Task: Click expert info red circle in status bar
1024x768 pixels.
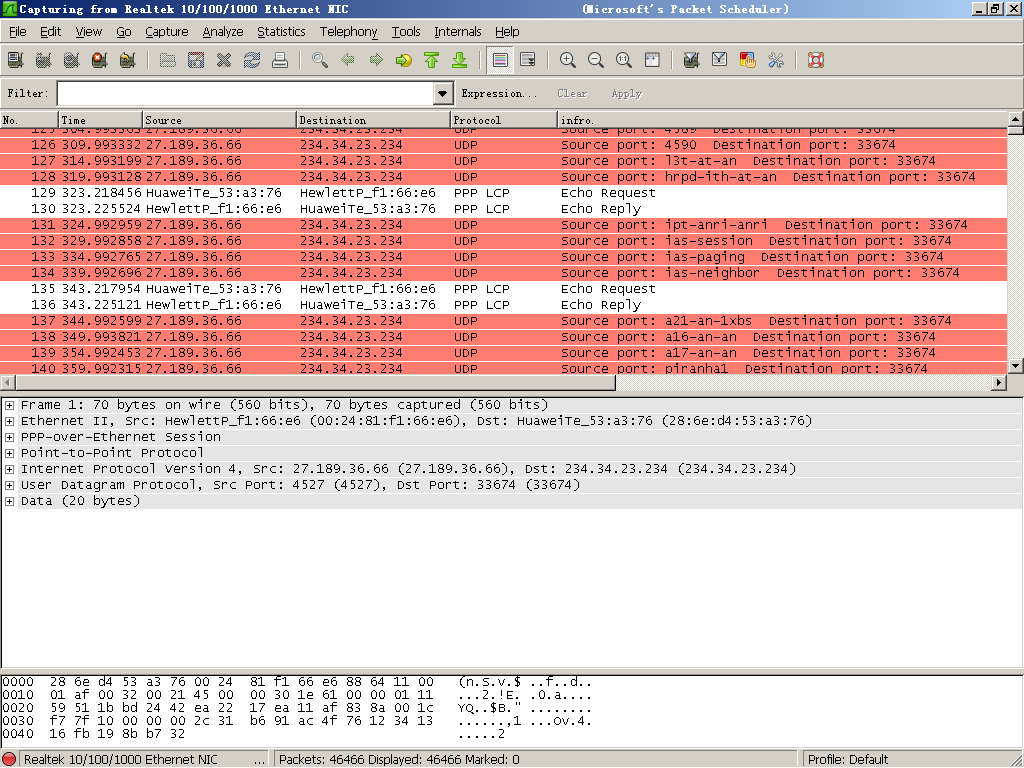Action: [10, 760]
